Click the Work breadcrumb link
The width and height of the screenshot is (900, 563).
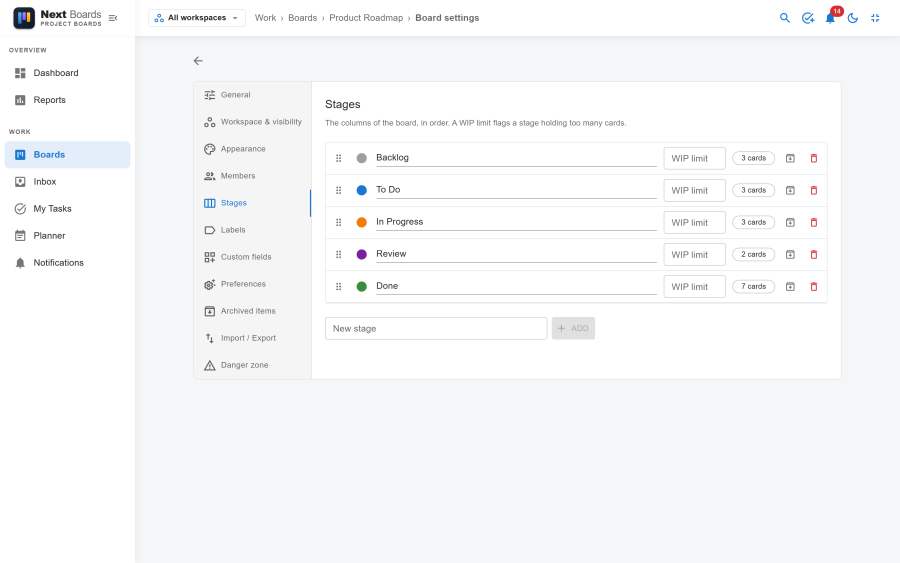pos(265,18)
